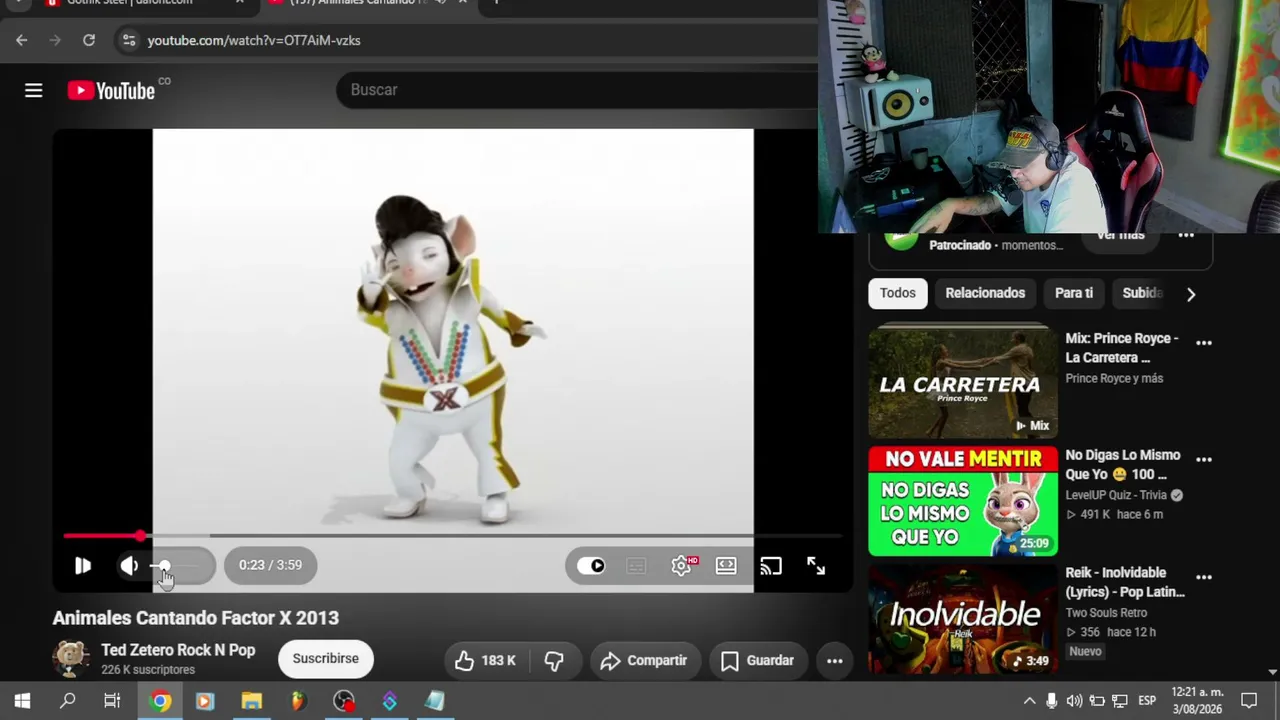
Task: Select the Todos filter chip
Action: pyautogui.click(x=897, y=293)
